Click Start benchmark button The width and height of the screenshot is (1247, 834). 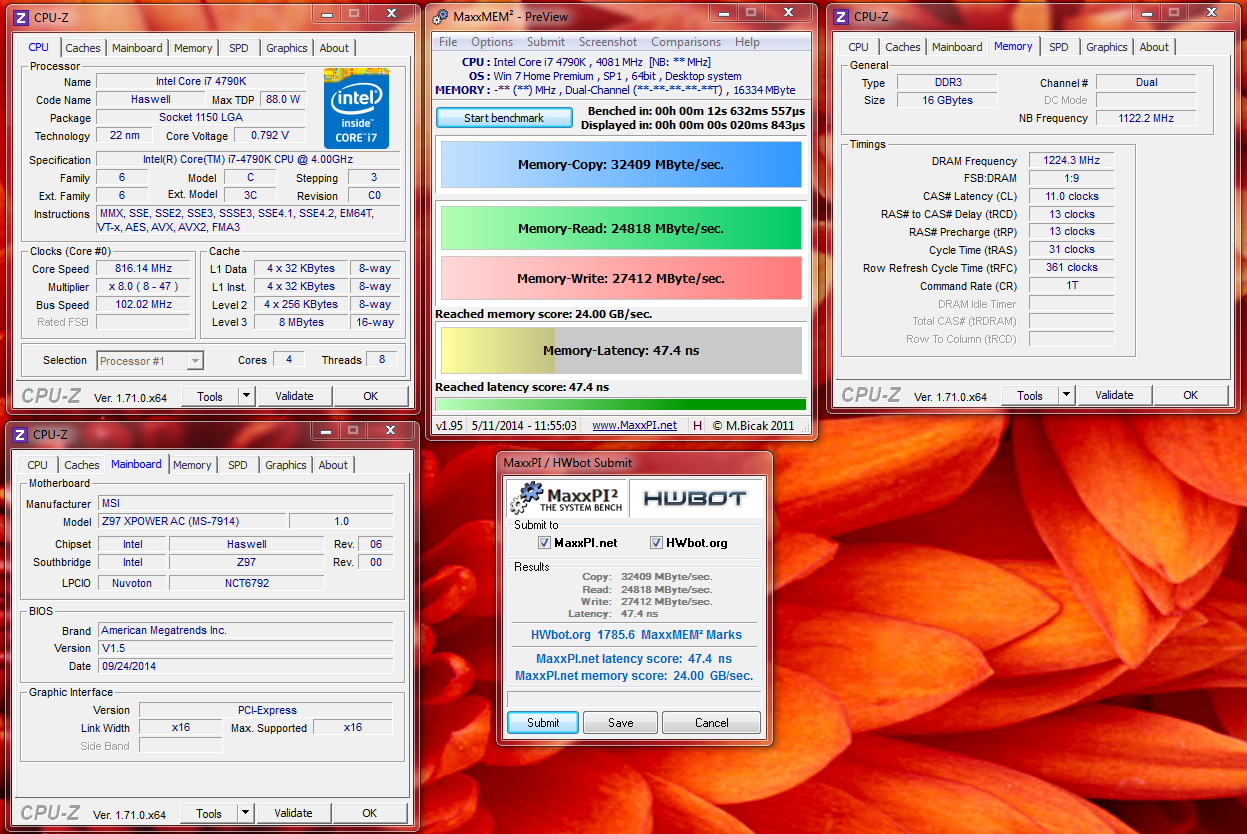(x=504, y=118)
